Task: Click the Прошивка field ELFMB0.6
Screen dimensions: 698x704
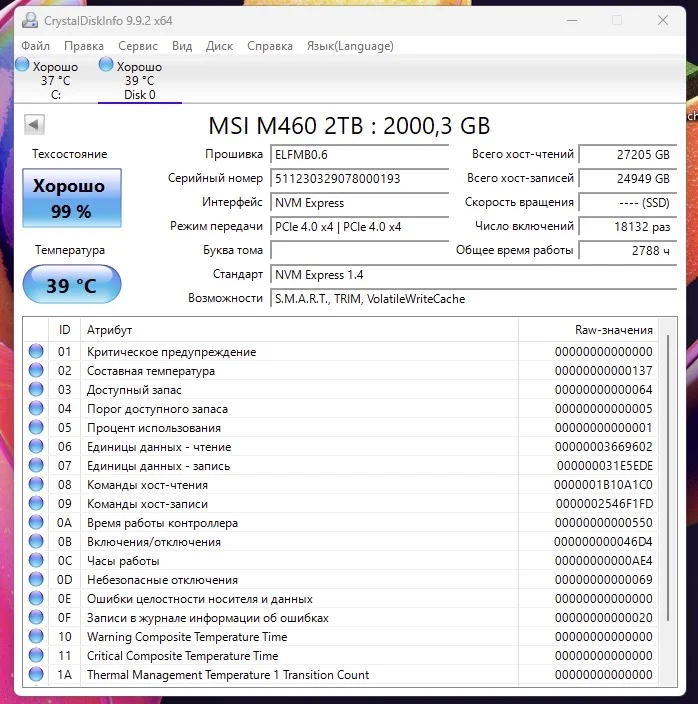Action: click(x=360, y=154)
